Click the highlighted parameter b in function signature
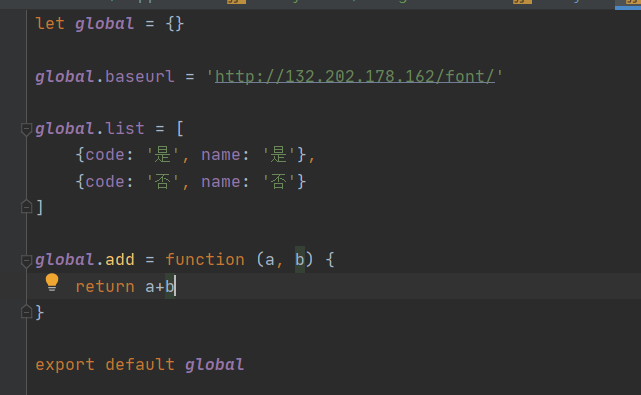This screenshot has width=641, height=395. (300, 260)
